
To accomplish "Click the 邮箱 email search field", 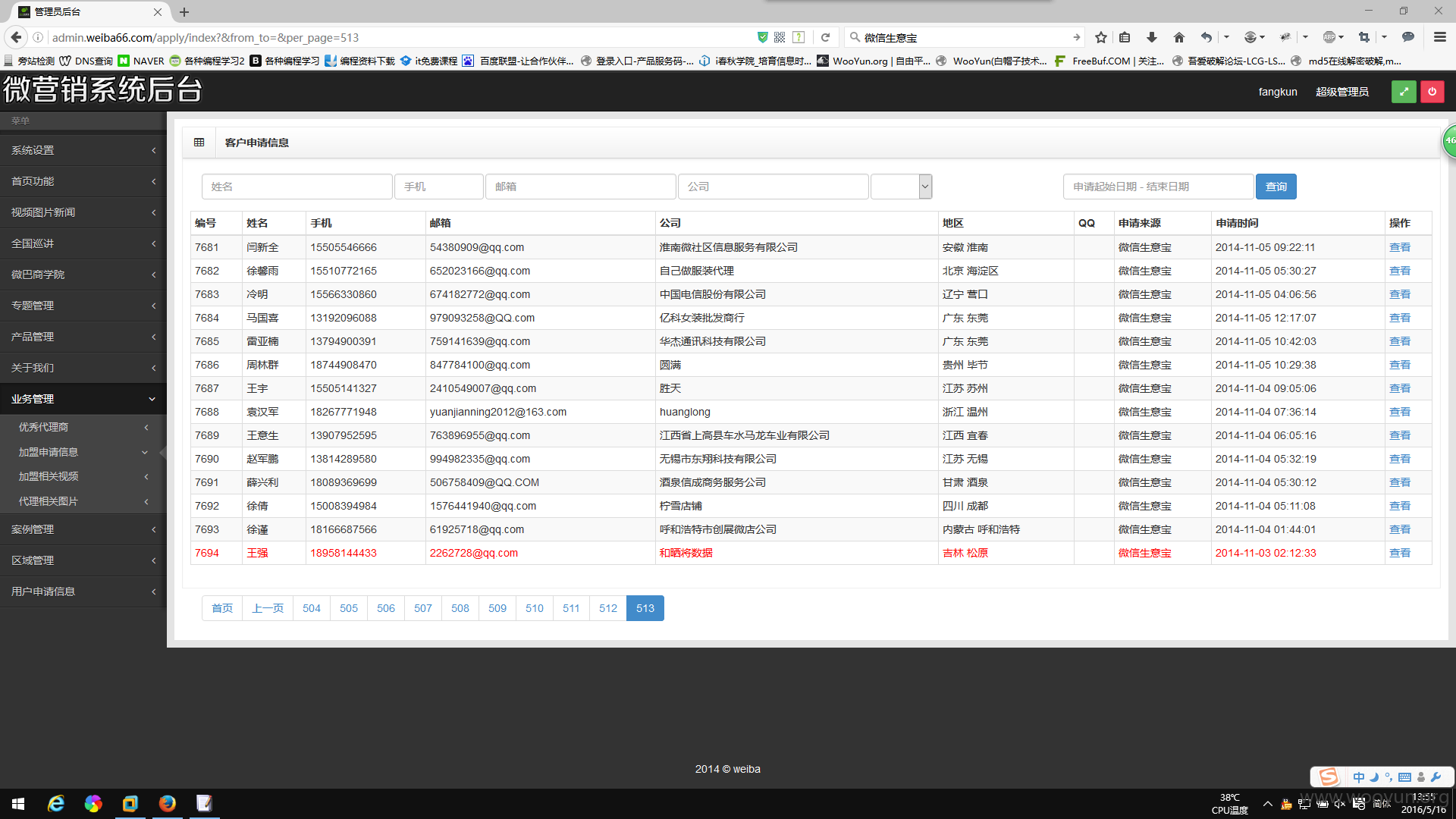I will 580,187.
